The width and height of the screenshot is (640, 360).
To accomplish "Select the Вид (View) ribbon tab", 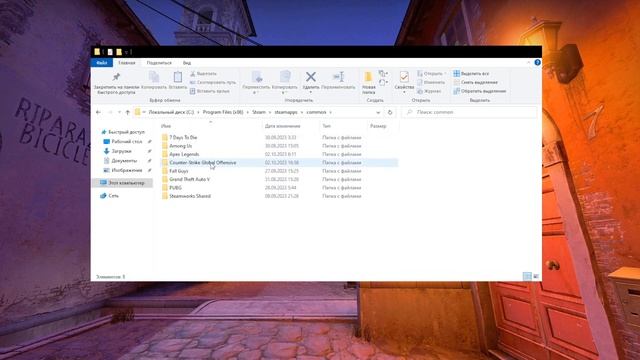I will [x=187, y=63].
